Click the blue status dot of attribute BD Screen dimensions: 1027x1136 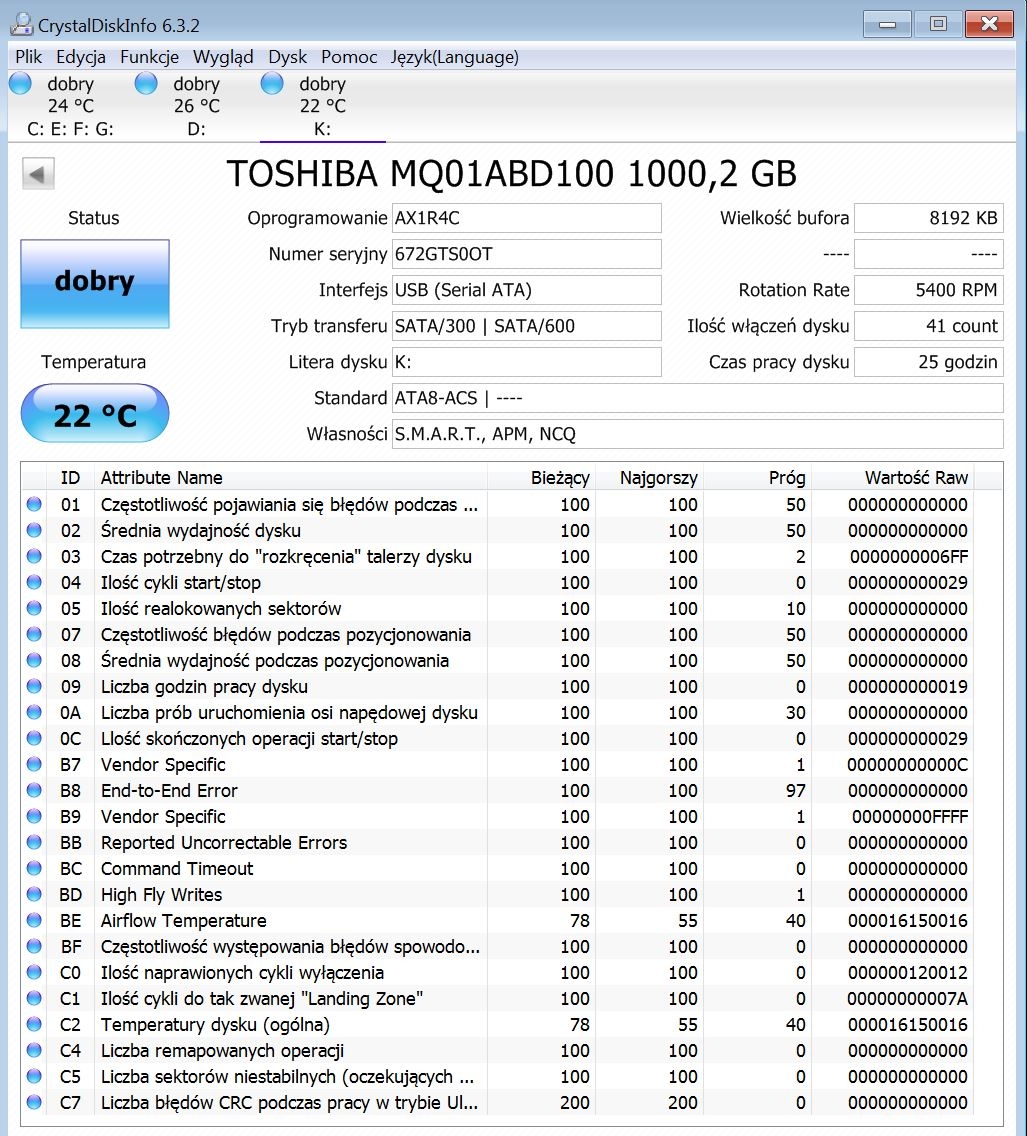[x=34, y=894]
